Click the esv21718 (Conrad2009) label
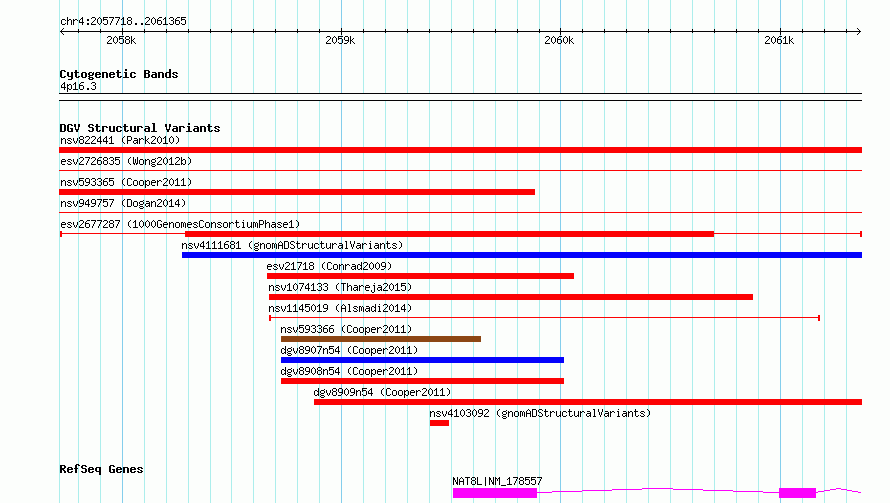890x503 pixels. [x=329, y=266]
